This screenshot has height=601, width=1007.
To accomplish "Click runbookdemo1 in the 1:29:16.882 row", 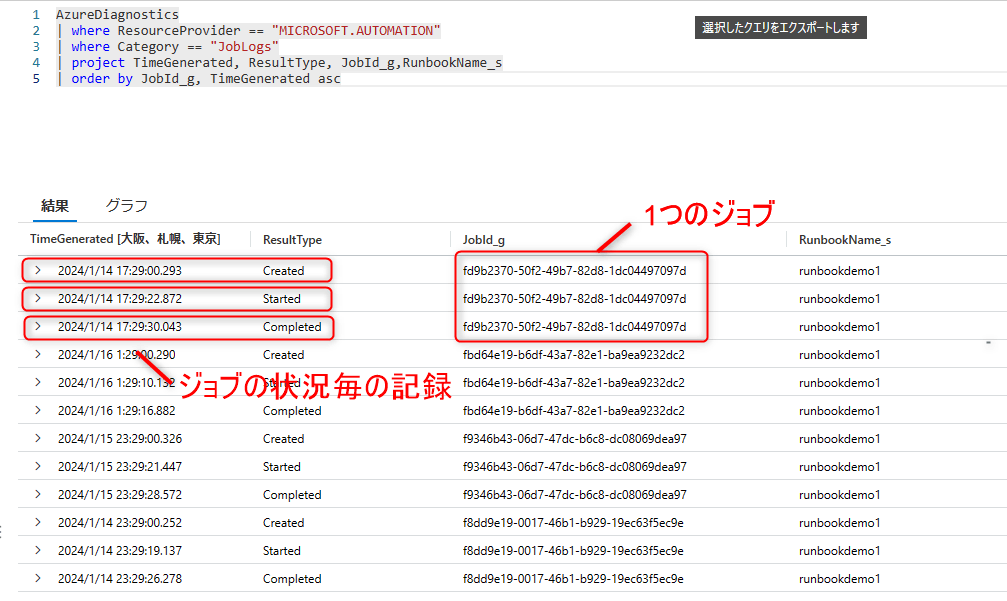I will 839,410.
